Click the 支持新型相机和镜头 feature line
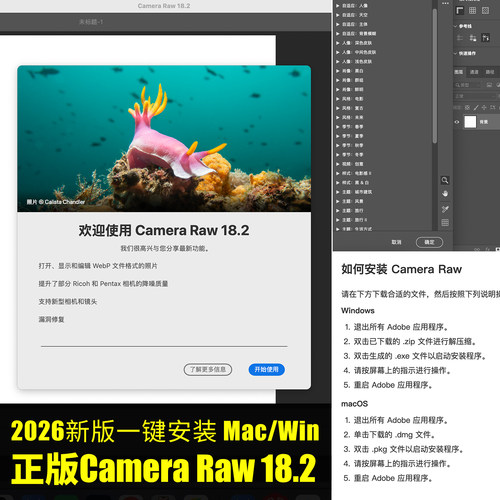The width and height of the screenshot is (500, 500). tap(68, 302)
